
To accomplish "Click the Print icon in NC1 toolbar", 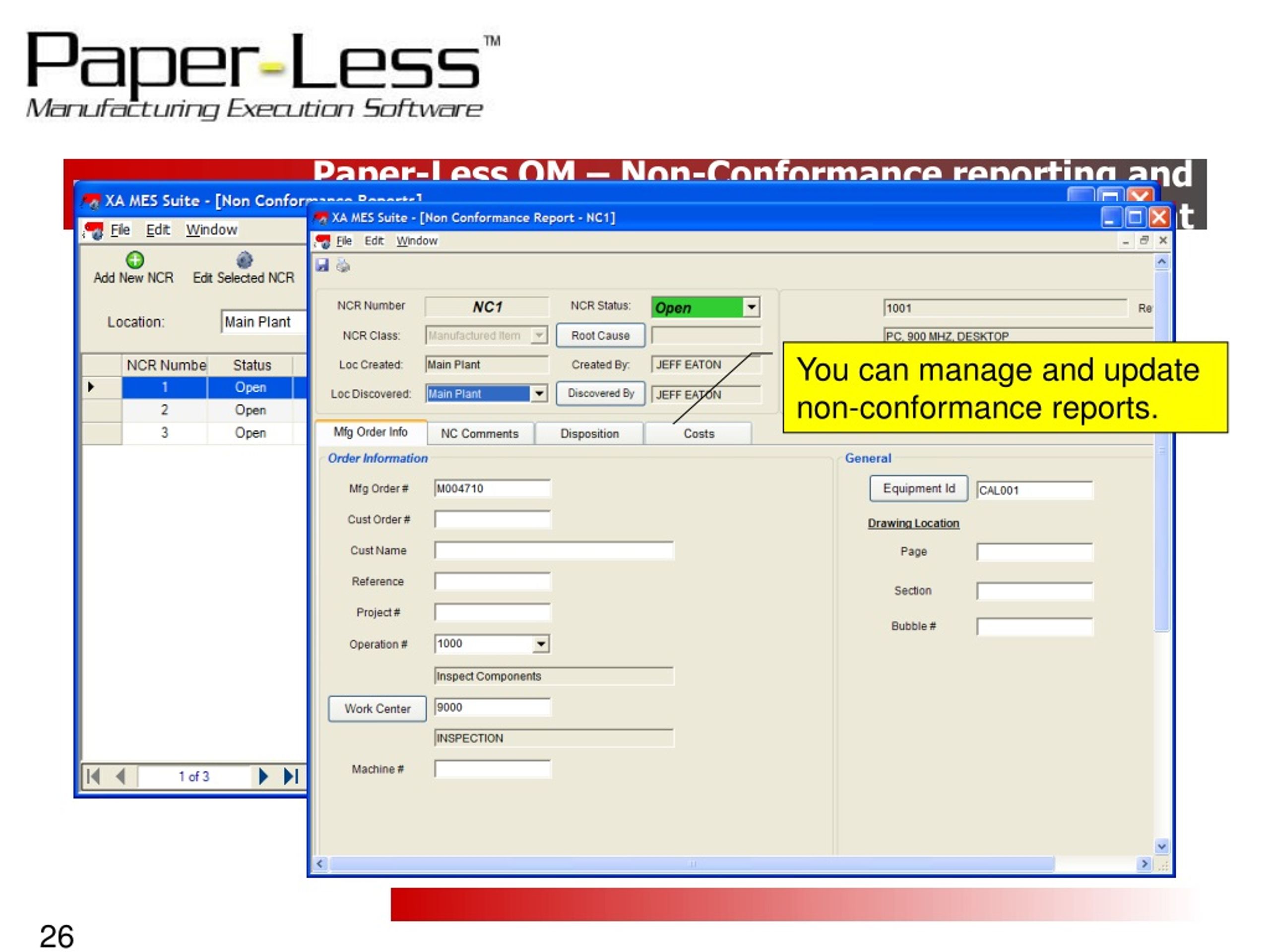I will pos(343,265).
